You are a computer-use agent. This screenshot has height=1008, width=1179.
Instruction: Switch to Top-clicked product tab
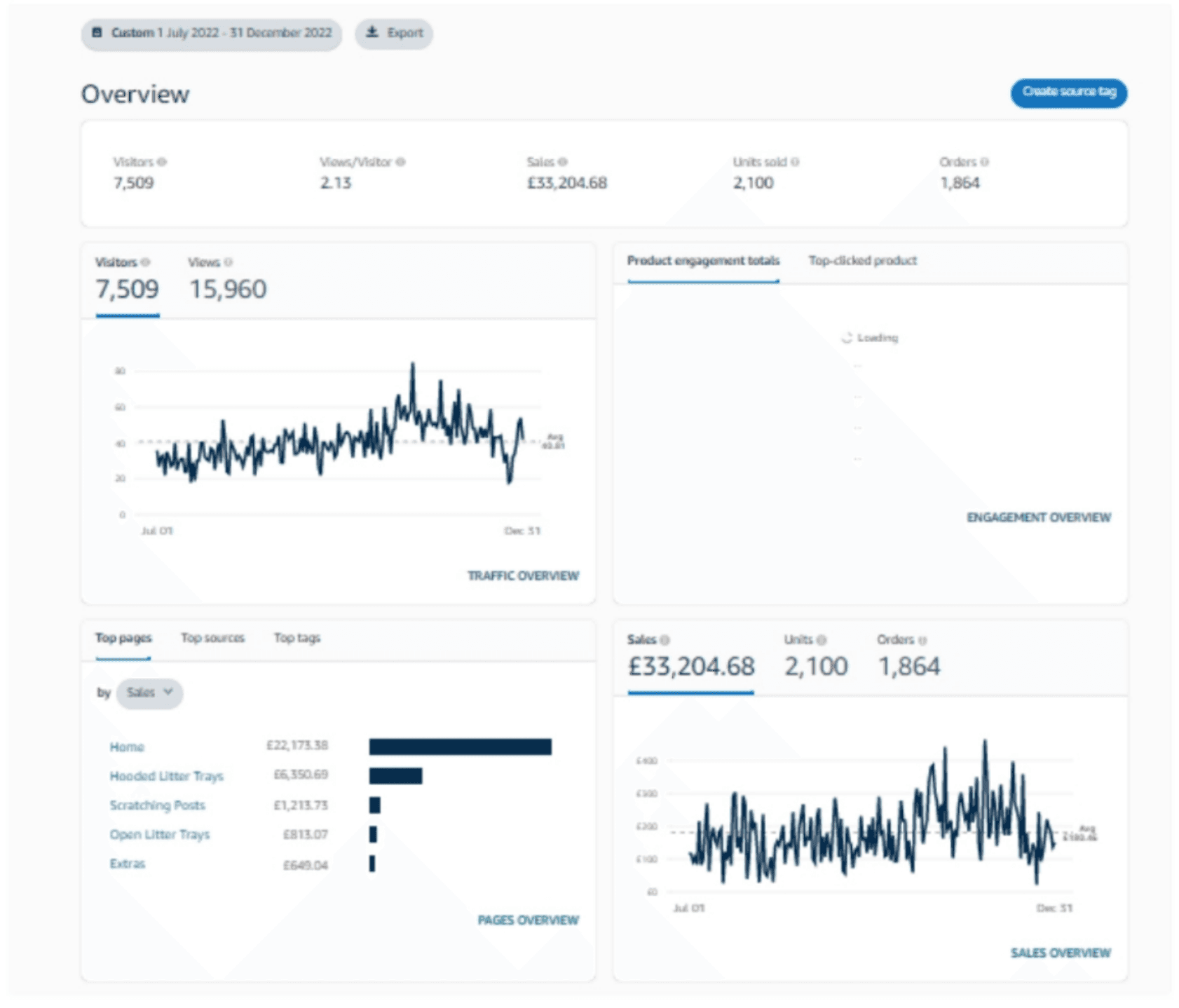[x=863, y=261]
